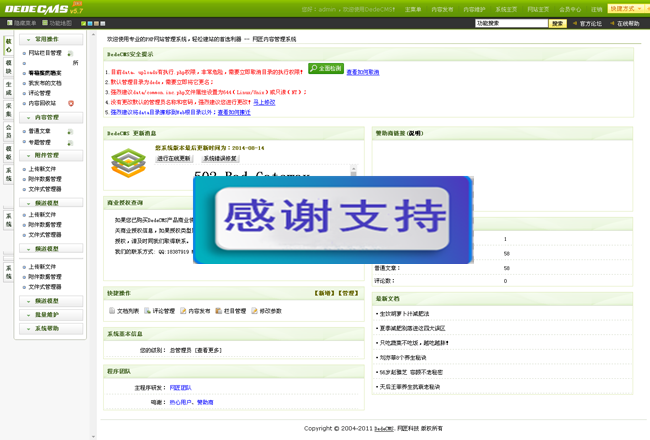Screen dimensions: 650x440
Task: Open 普通文章 in the sidebar
Action: tap(39, 131)
